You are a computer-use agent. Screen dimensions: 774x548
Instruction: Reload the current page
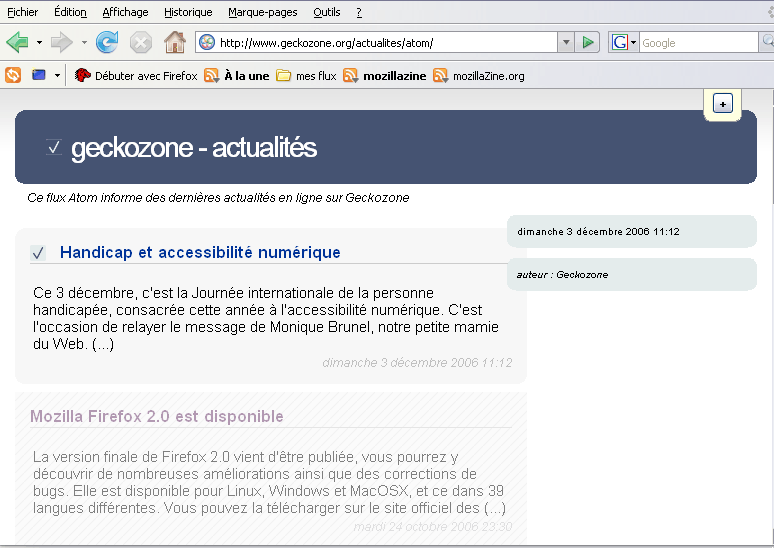107,42
